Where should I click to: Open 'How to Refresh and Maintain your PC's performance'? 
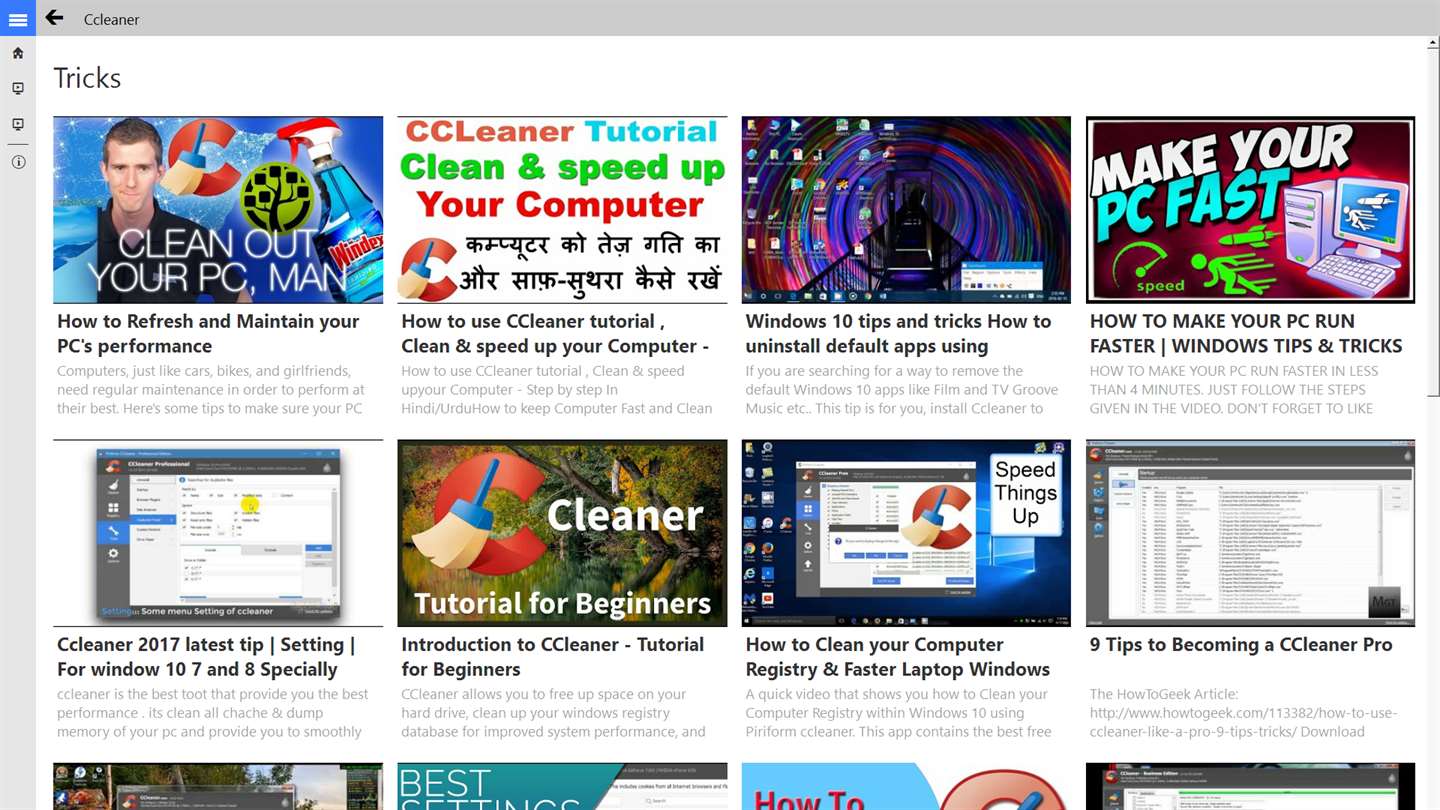coord(208,333)
